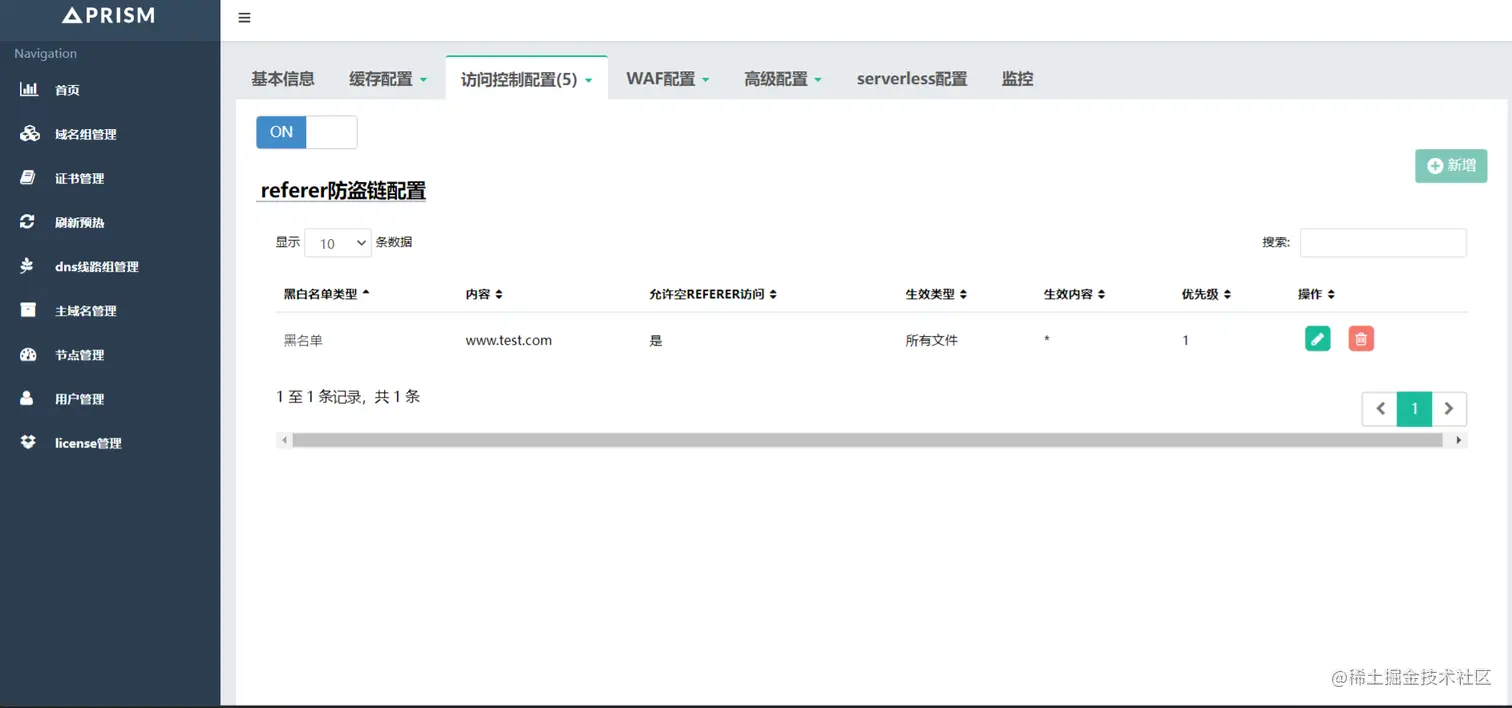This screenshot has height=708, width=1512.
Task: Switch to the serverless配置 tab
Action: point(912,79)
